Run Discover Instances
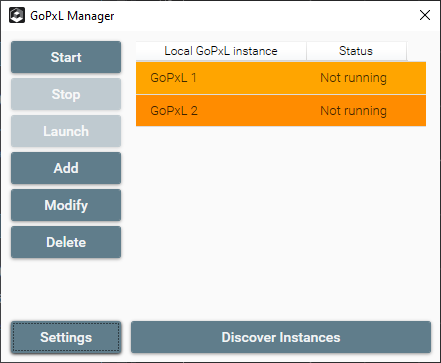This screenshot has width=441, height=363. point(281,337)
